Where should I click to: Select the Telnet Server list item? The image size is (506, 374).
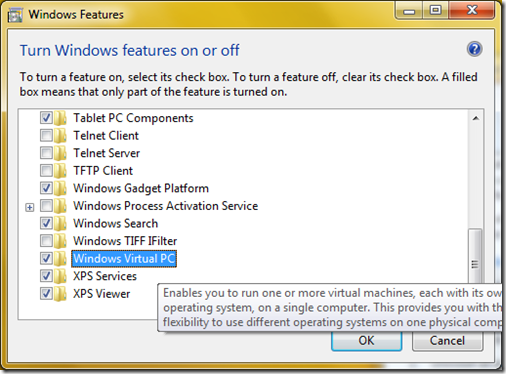click(x=106, y=153)
